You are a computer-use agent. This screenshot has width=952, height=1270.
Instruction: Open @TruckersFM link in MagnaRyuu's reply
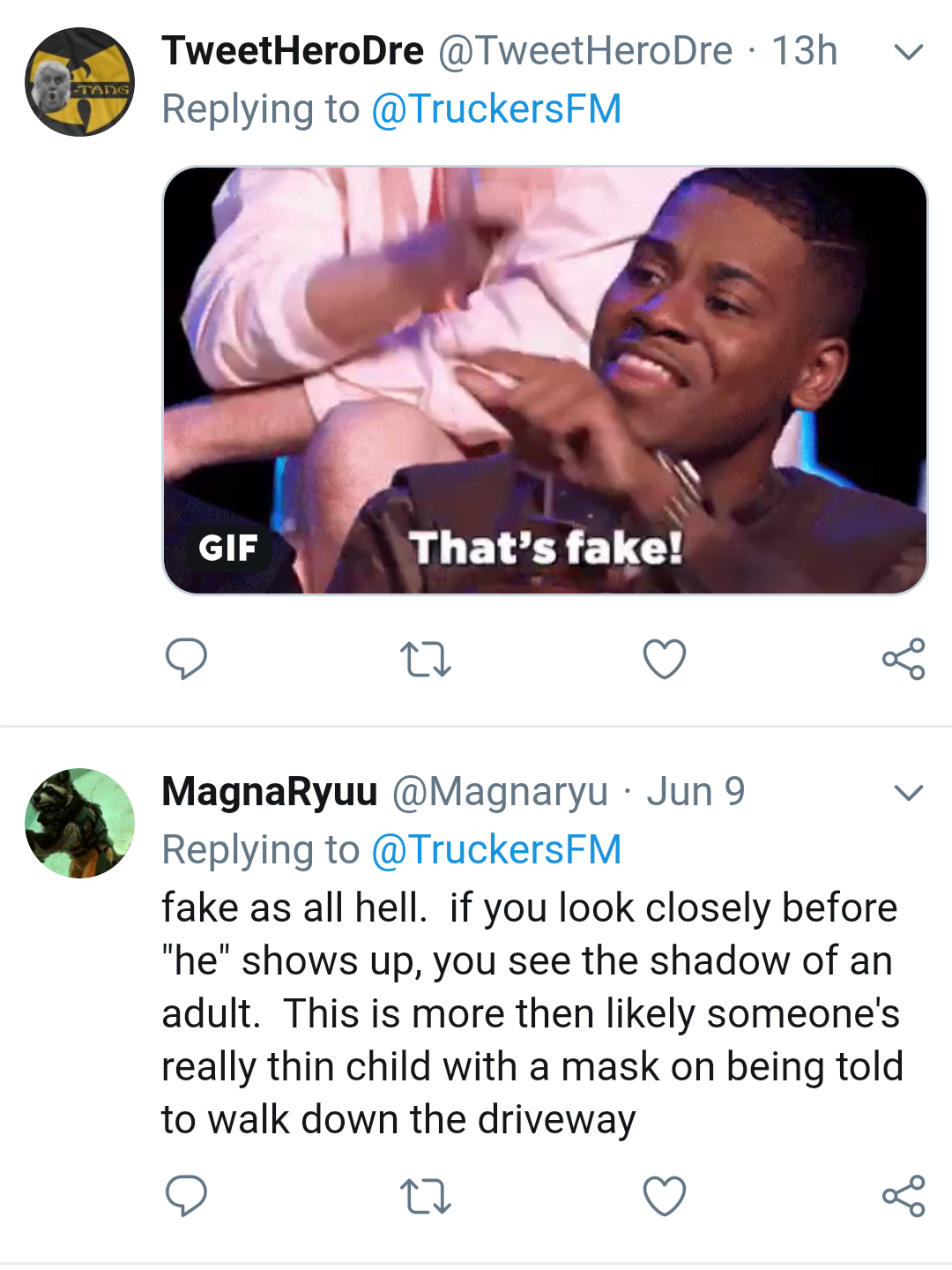(496, 850)
